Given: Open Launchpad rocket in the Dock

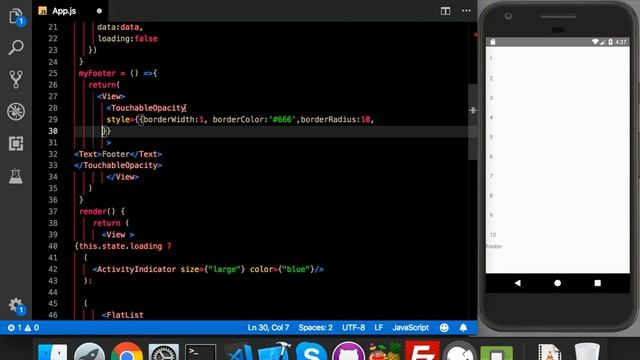Looking at the screenshot, I should tap(89, 352).
